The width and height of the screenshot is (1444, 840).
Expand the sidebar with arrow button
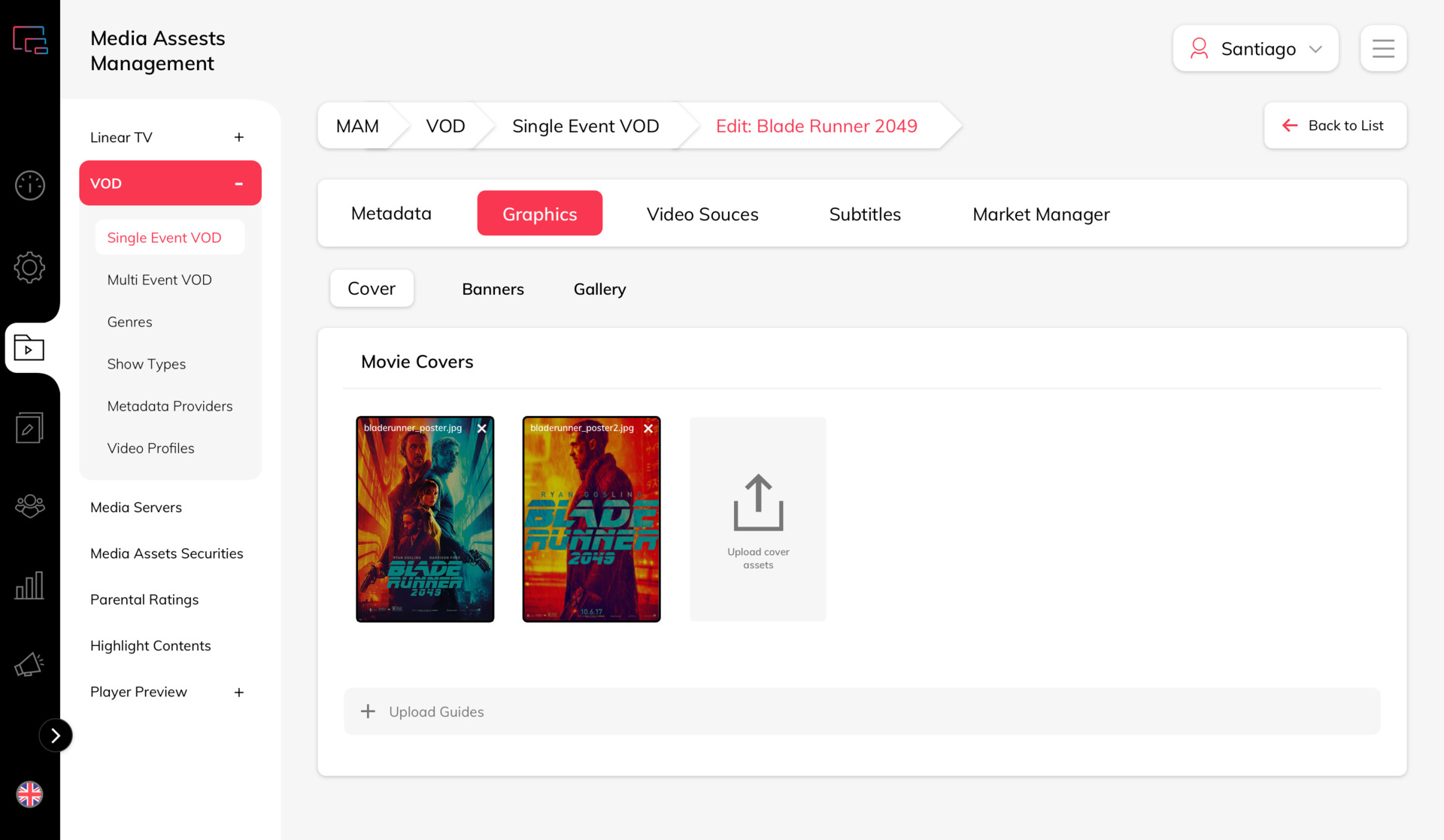coord(56,735)
